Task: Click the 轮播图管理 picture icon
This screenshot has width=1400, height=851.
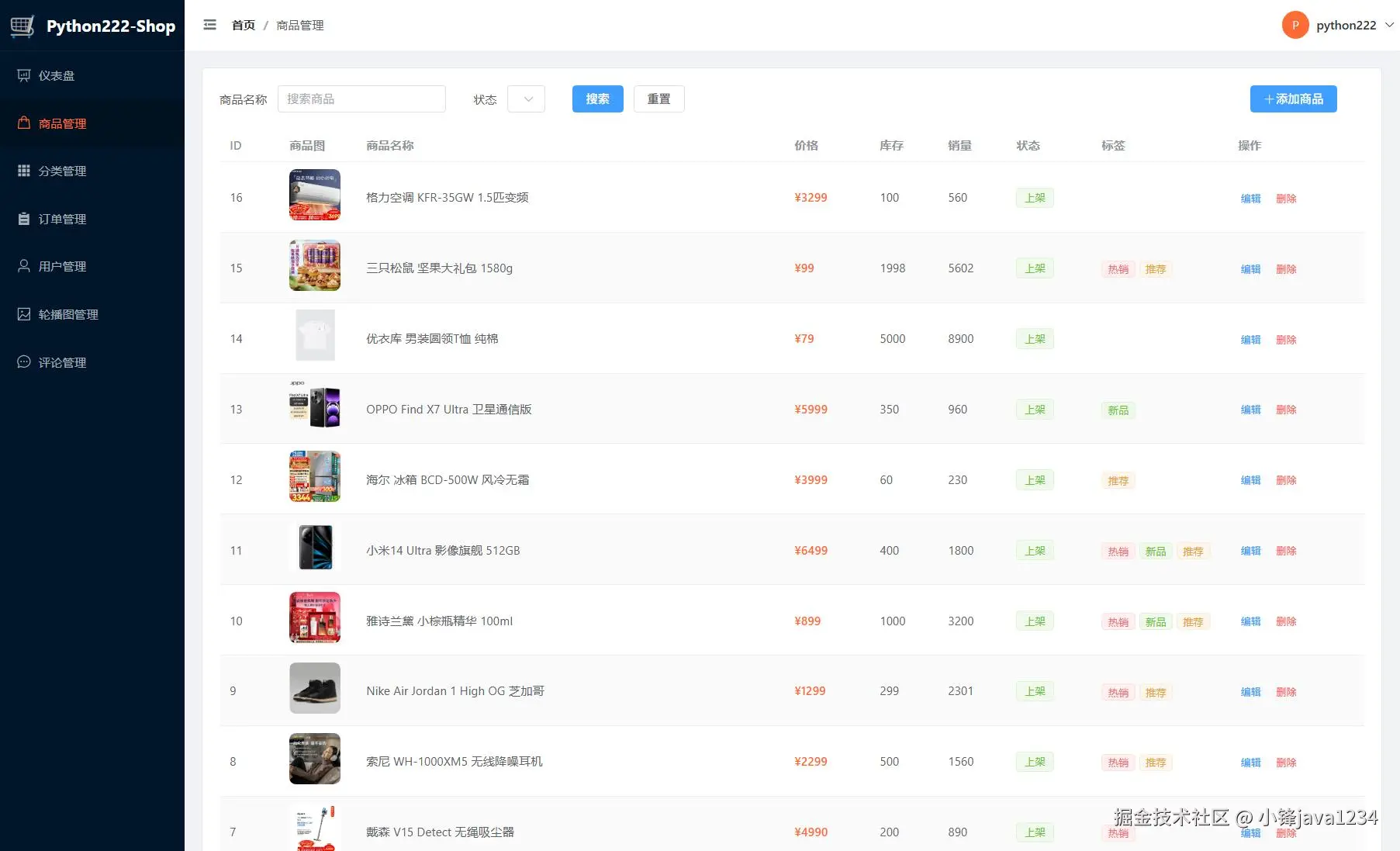Action: pyautogui.click(x=24, y=314)
